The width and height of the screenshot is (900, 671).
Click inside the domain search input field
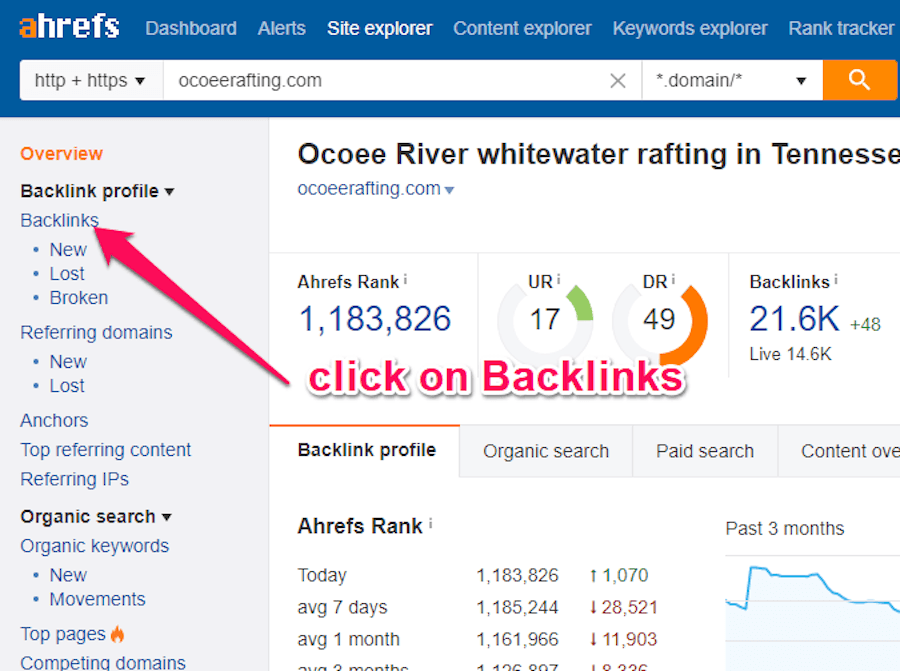coord(300,80)
